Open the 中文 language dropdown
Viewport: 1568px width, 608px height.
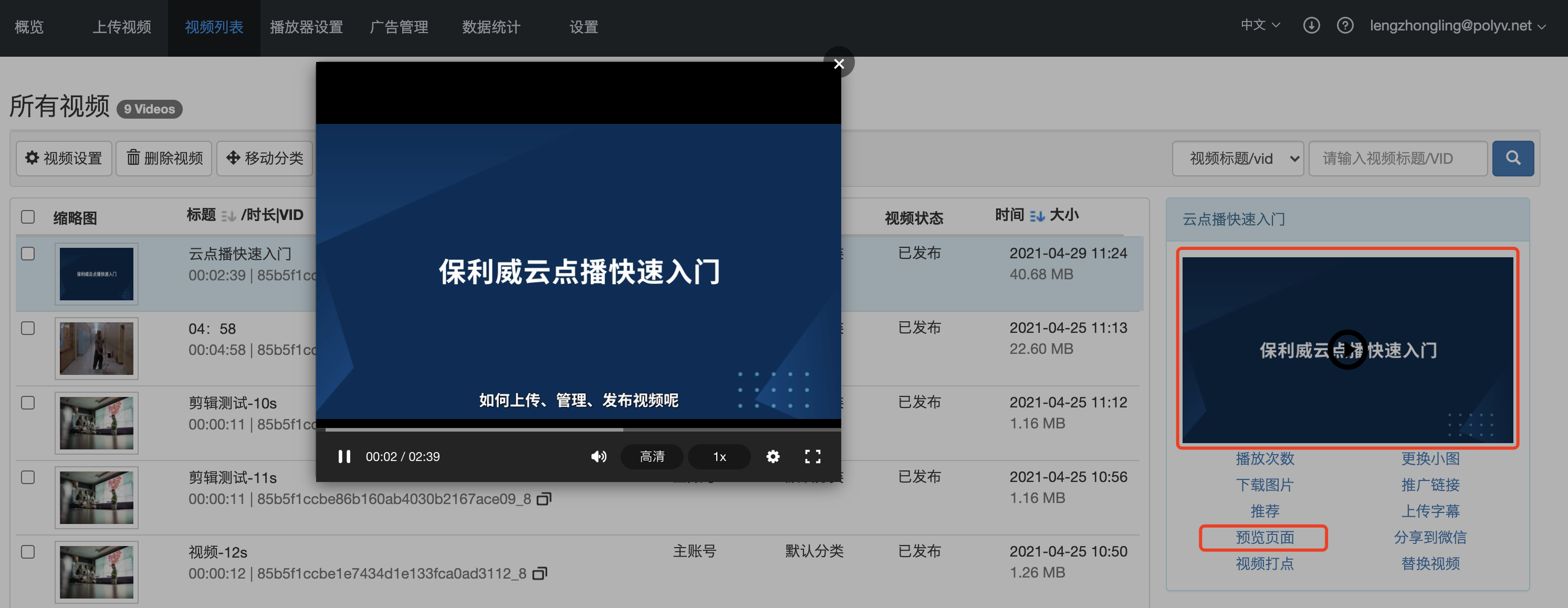pos(1261,26)
